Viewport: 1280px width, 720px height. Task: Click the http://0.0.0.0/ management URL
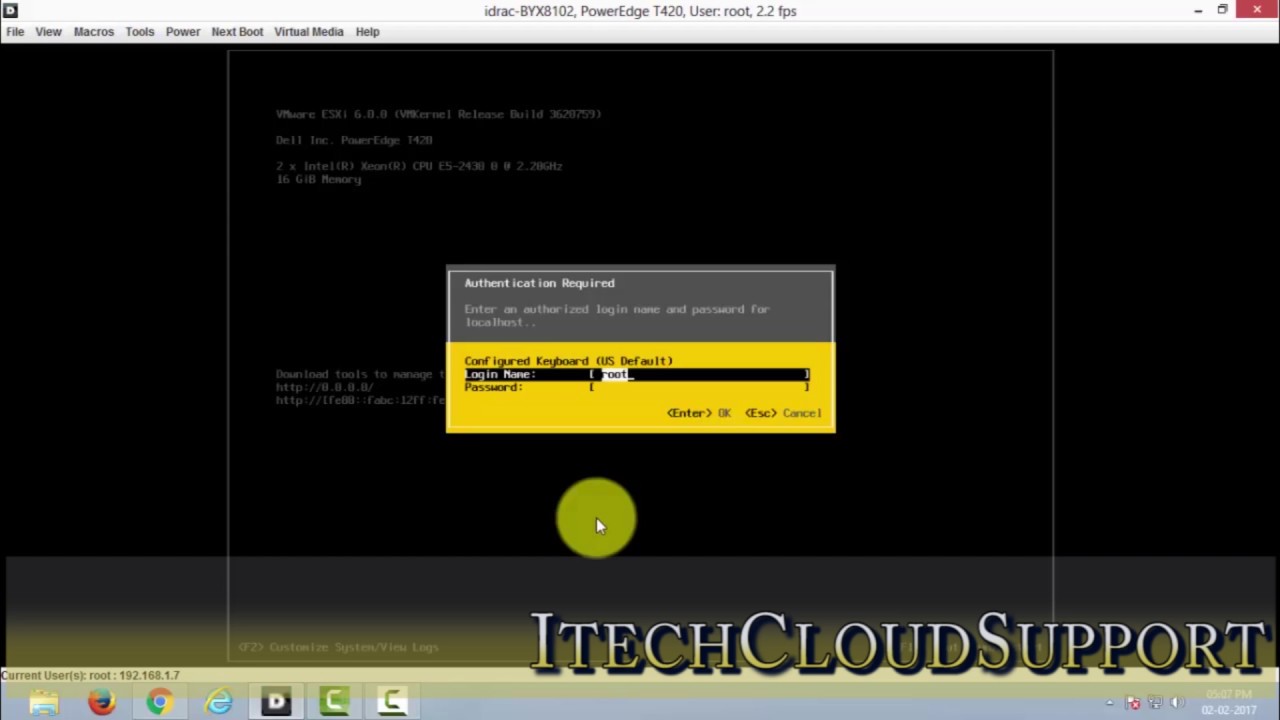point(324,387)
